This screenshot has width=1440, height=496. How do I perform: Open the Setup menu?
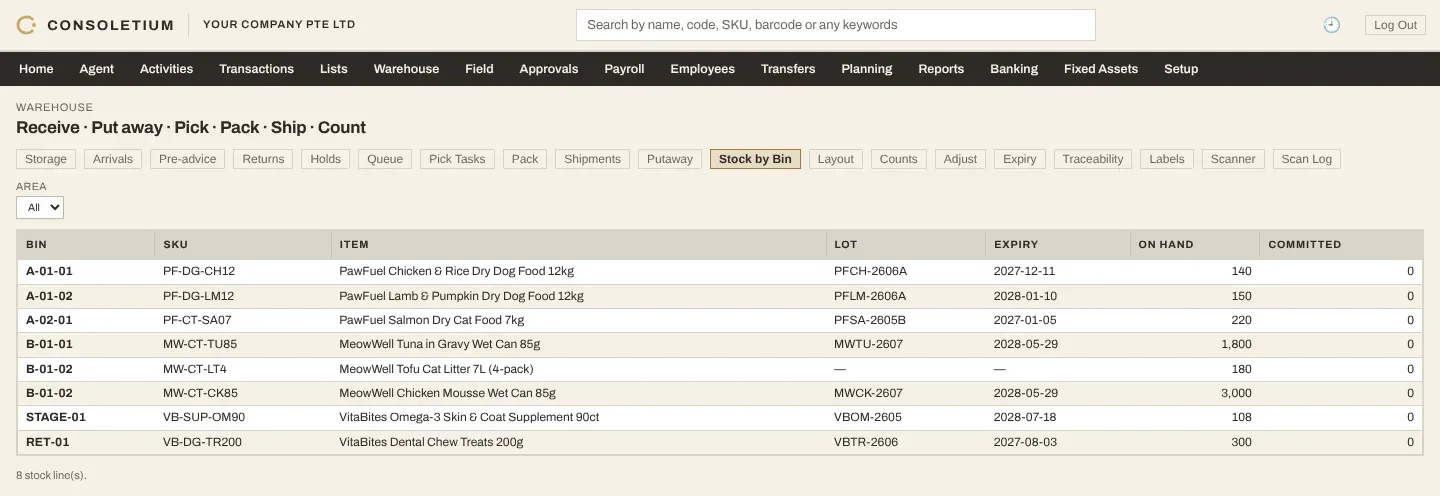1181,69
